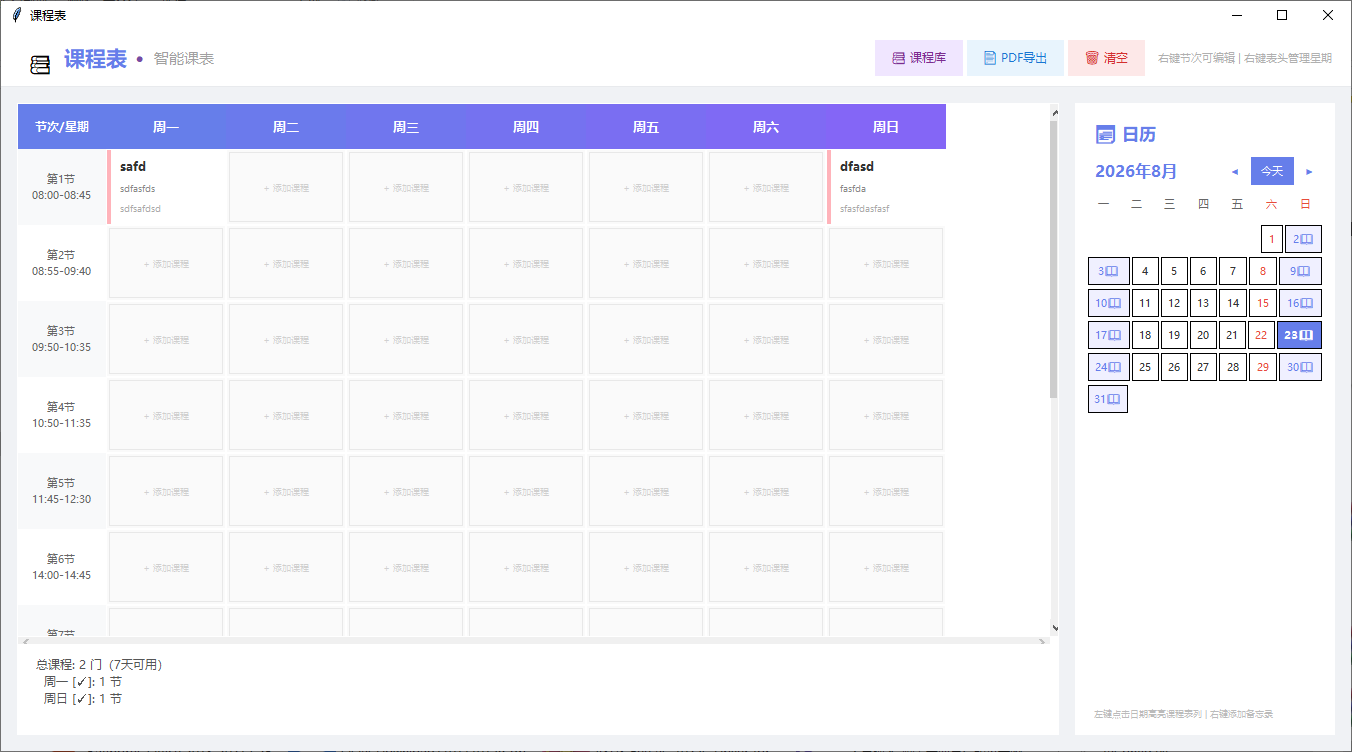1352x752 pixels.
Task: Go to the previous calendar month
Action: [1234, 171]
